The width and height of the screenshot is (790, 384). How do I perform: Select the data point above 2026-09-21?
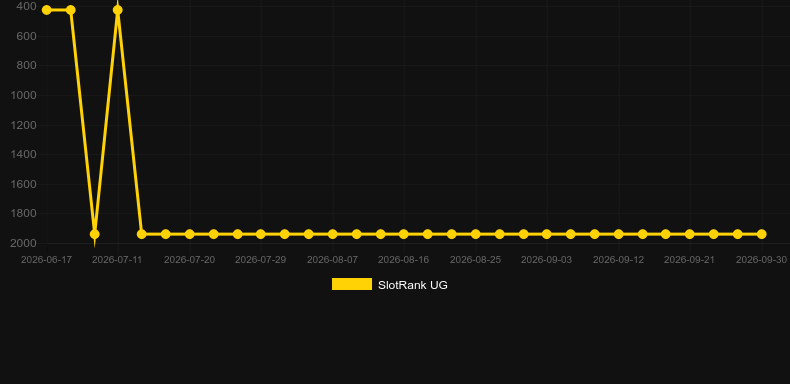[x=690, y=234]
